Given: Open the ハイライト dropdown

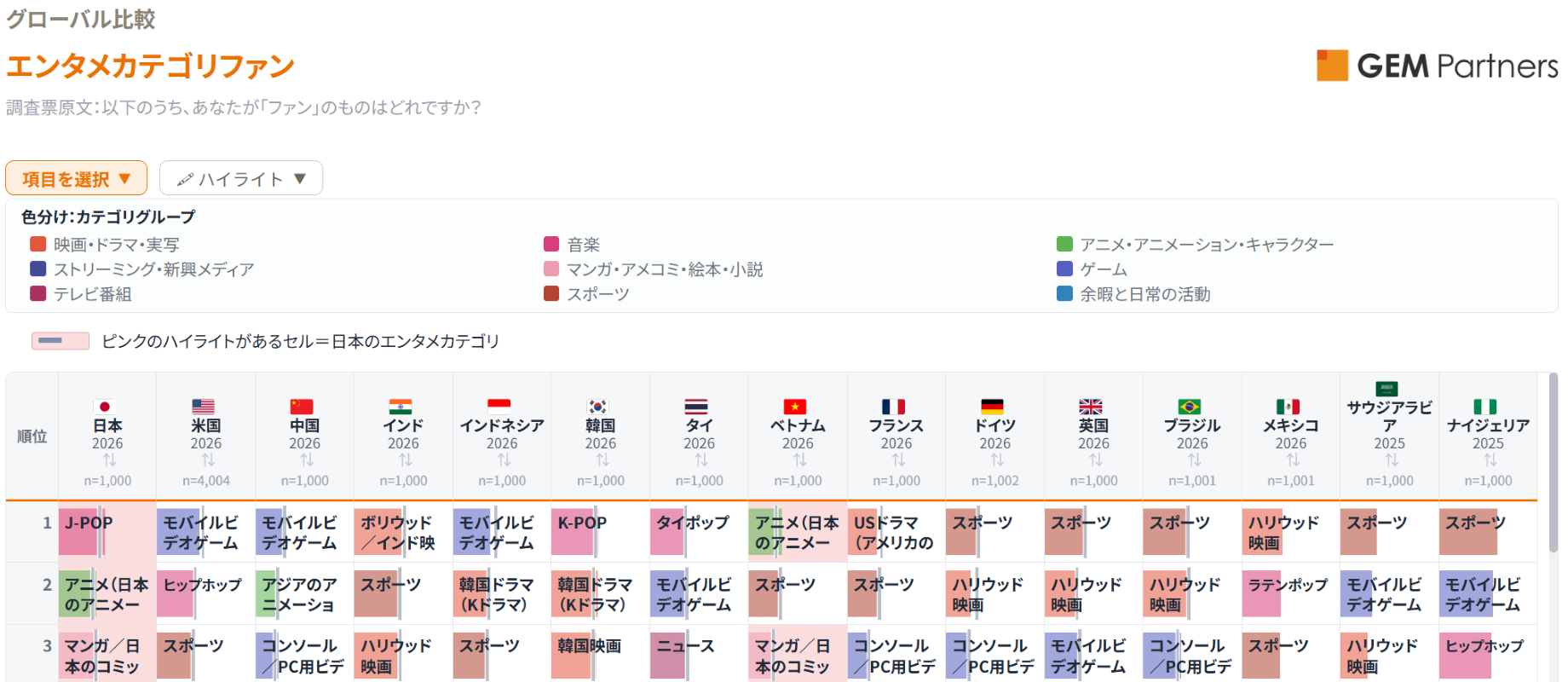Looking at the screenshot, I should click(x=241, y=178).
